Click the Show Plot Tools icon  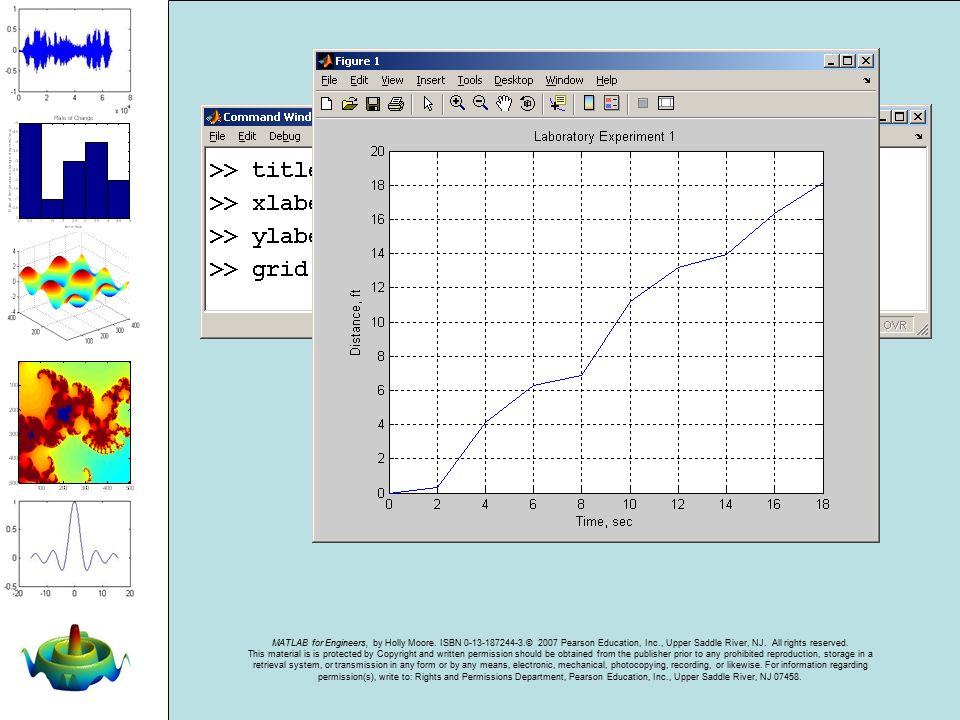tap(666, 103)
